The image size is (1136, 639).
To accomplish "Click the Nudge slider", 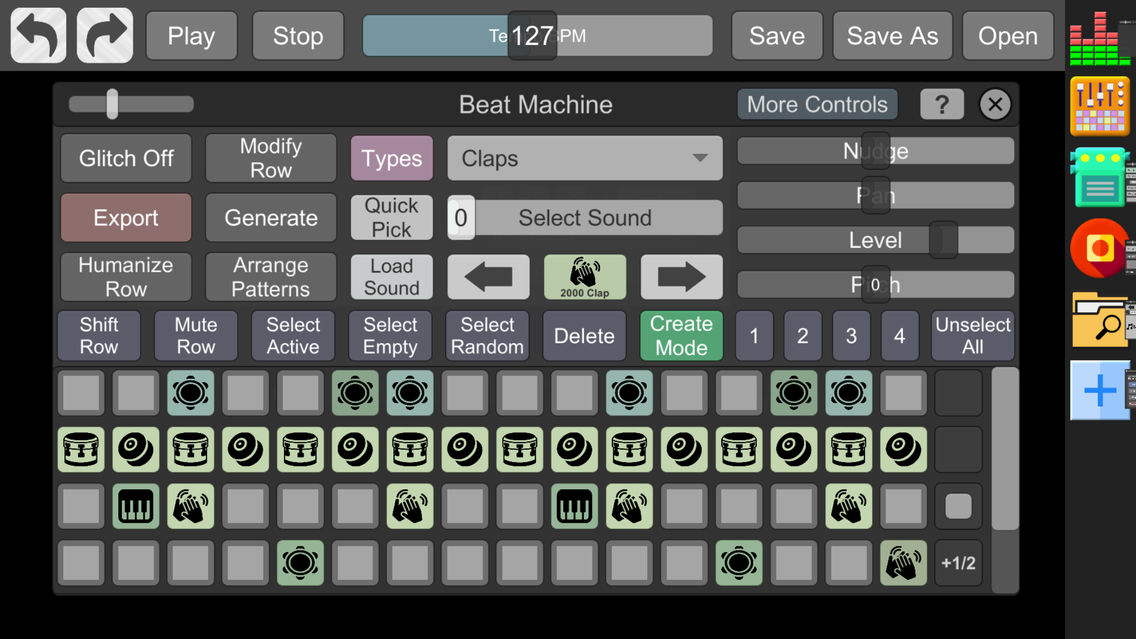I will (x=875, y=151).
